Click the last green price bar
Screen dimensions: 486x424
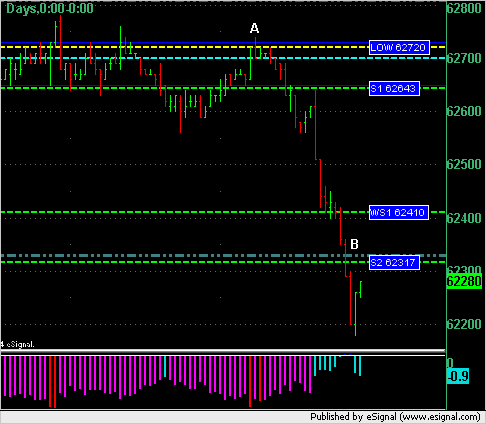click(x=360, y=289)
